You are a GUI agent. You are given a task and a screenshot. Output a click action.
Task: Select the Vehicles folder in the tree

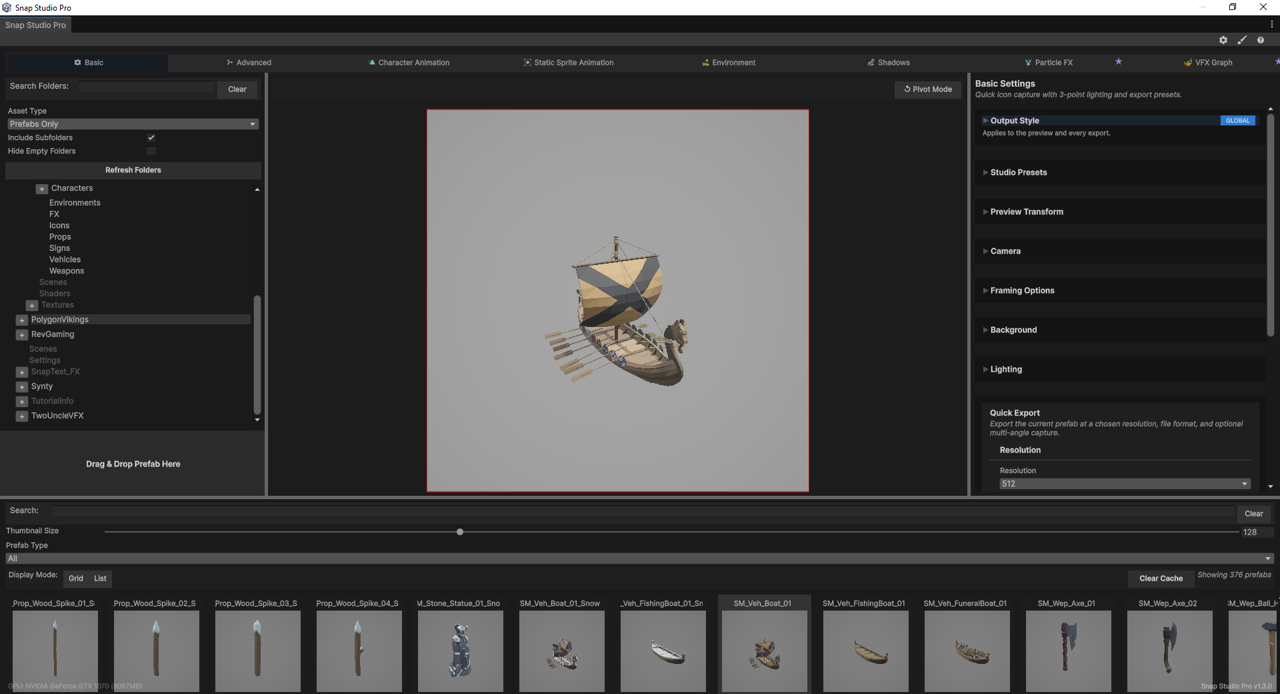click(65, 260)
